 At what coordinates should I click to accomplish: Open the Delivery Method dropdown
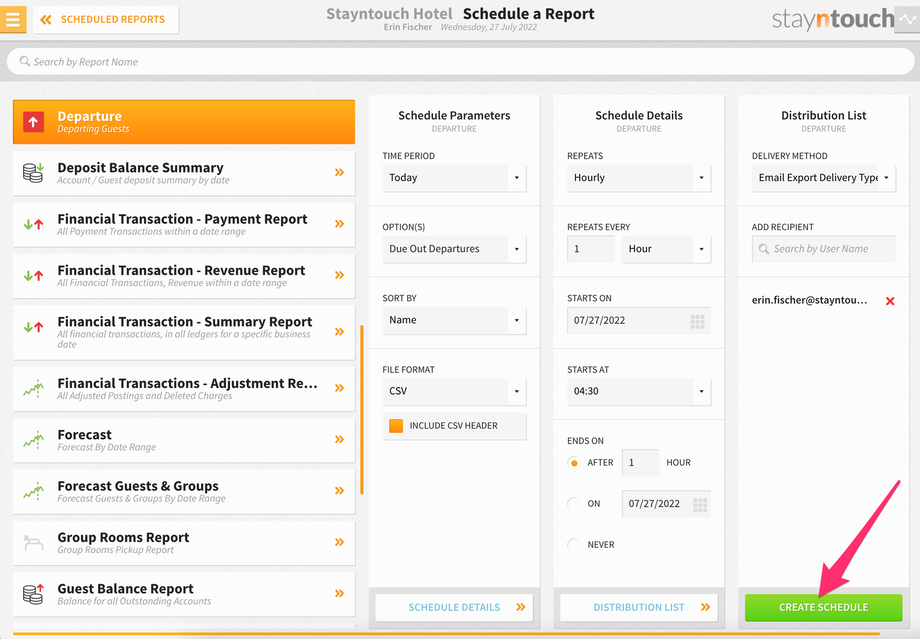tap(824, 178)
